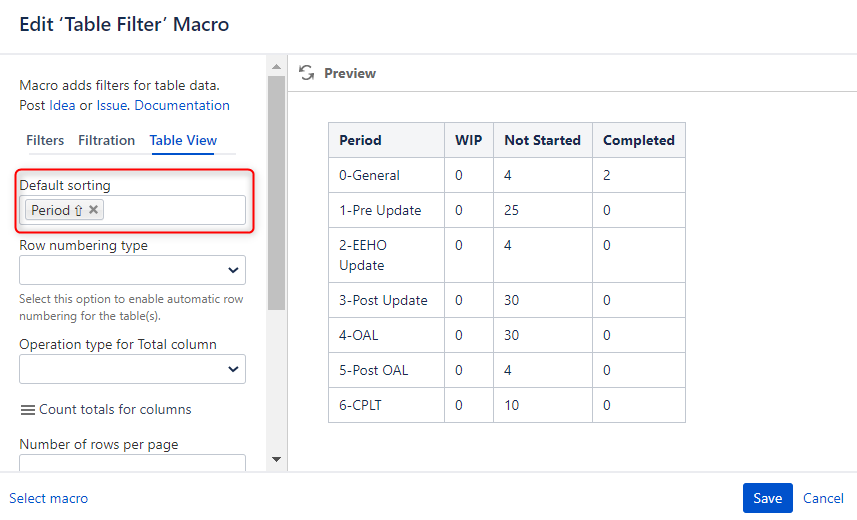
Task: Click the settings panel scrollbar thumb
Action: [x=277, y=193]
